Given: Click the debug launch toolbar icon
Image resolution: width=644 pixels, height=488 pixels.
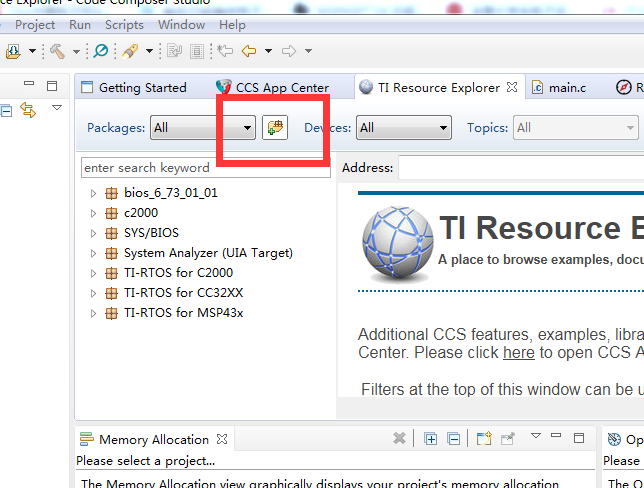Looking at the screenshot, I should click(13, 51).
